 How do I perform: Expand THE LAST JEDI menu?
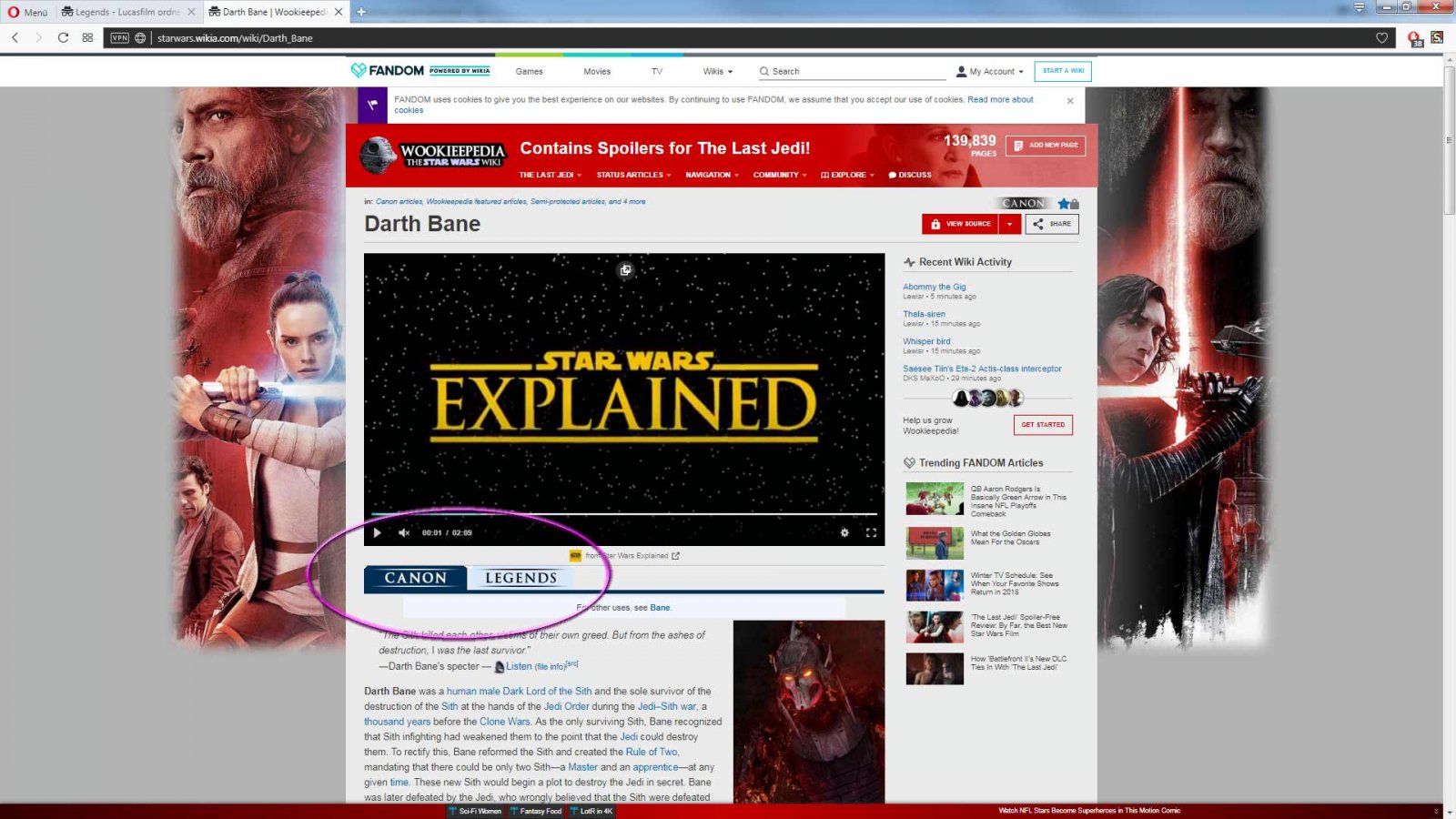click(550, 175)
